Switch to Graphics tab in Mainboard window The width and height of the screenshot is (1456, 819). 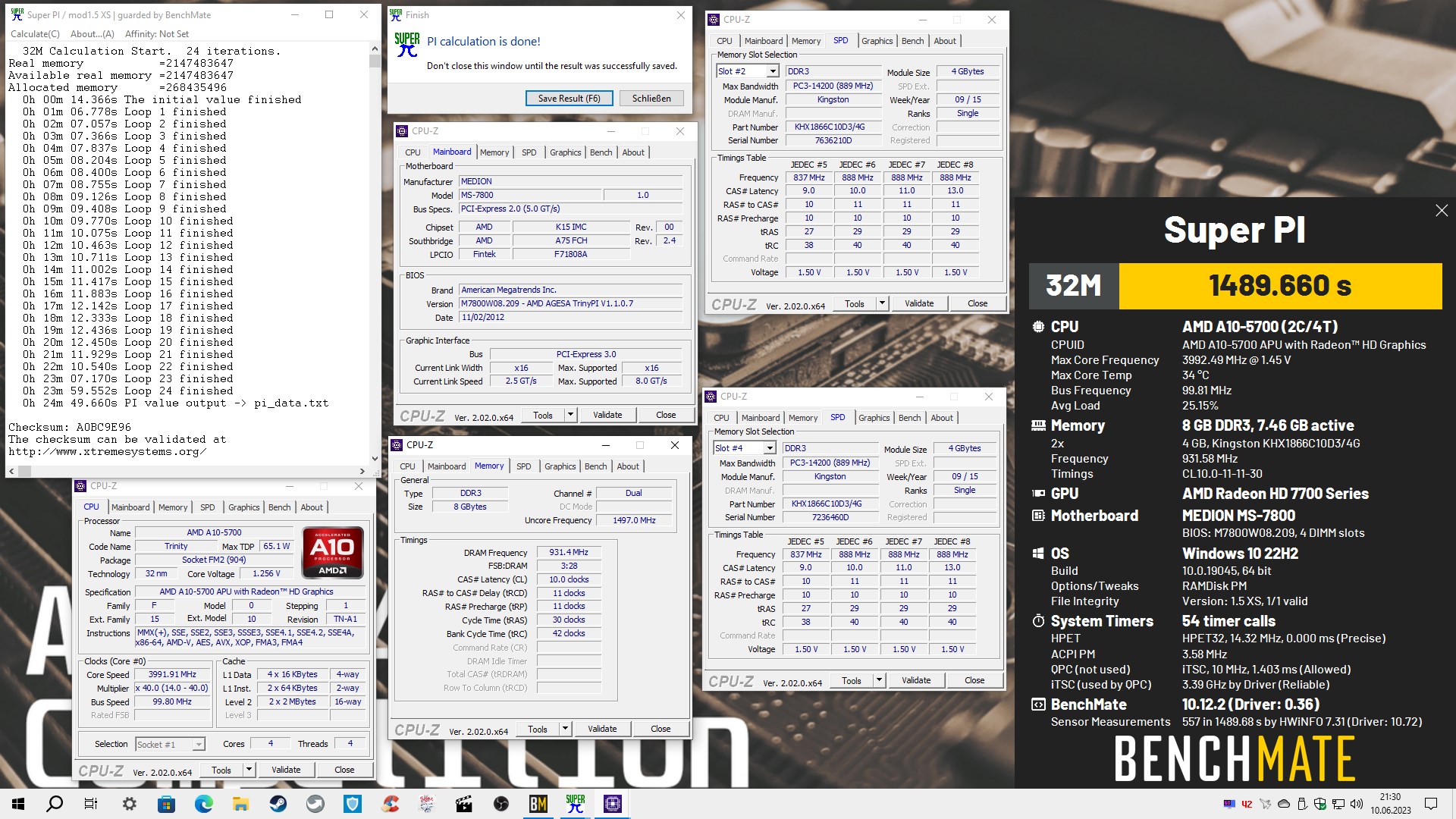click(x=565, y=152)
